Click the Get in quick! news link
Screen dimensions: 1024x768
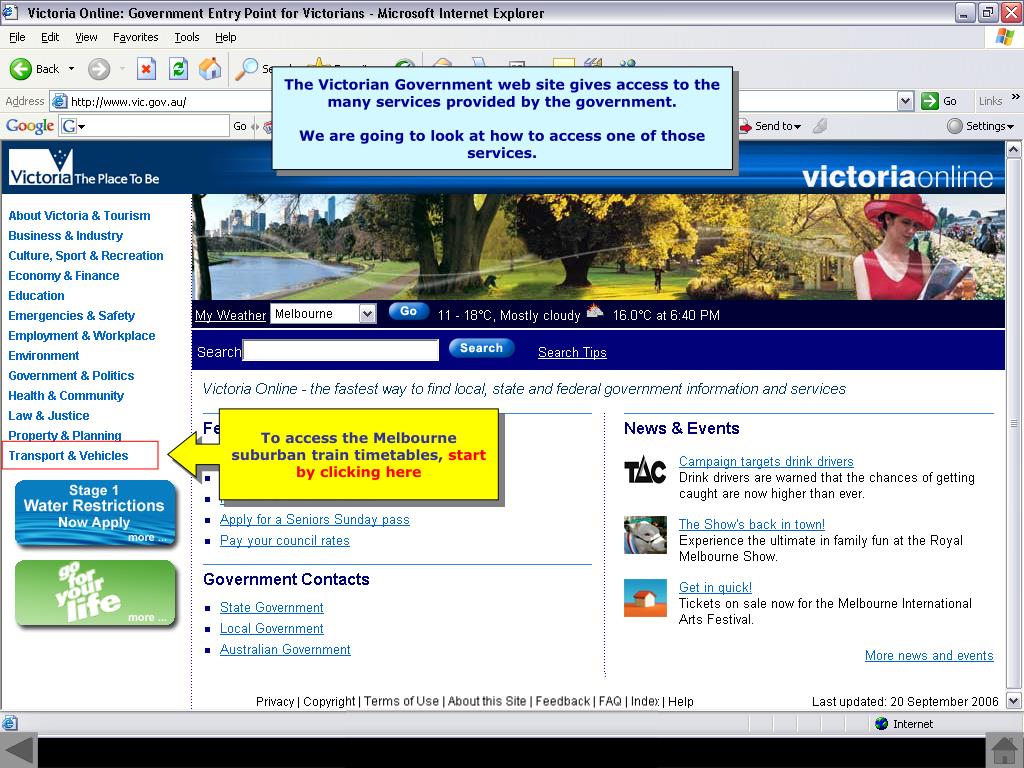[x=715, y=587]
